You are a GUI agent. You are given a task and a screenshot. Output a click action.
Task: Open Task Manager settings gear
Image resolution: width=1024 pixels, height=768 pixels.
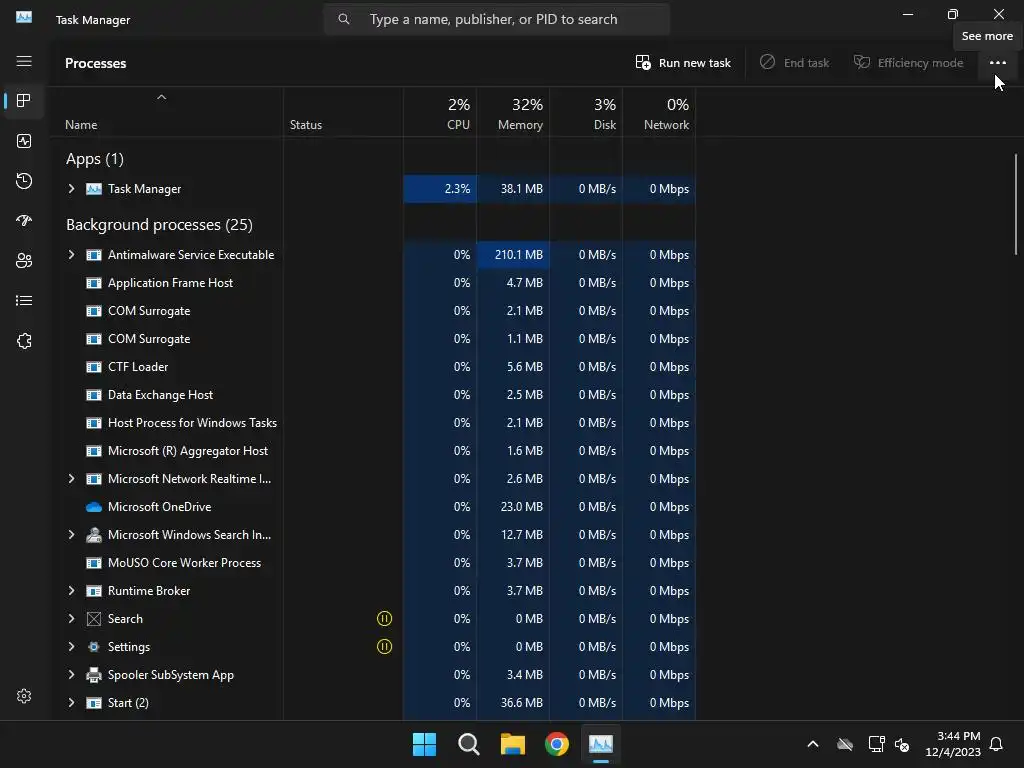24,696
